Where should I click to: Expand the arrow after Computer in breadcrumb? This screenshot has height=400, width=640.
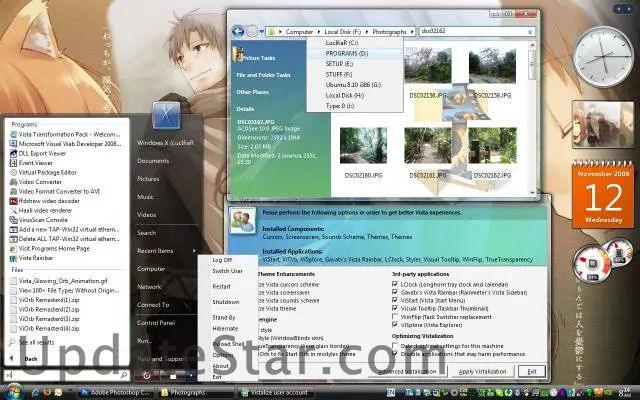tap(319, 32)
